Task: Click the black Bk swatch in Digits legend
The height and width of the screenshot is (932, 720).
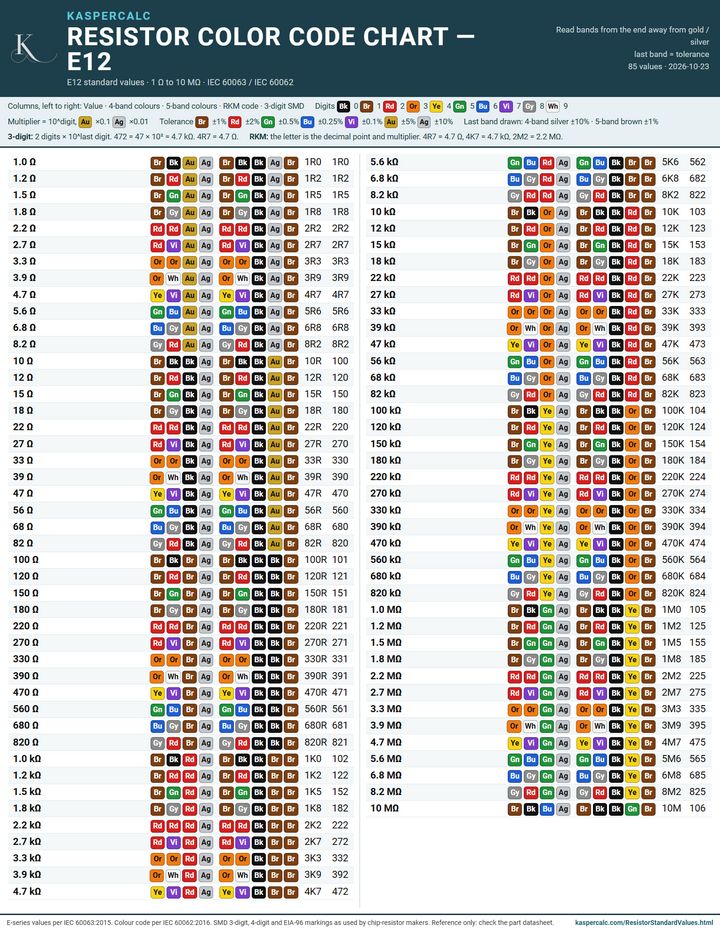Action: click(x=343, y=106)
